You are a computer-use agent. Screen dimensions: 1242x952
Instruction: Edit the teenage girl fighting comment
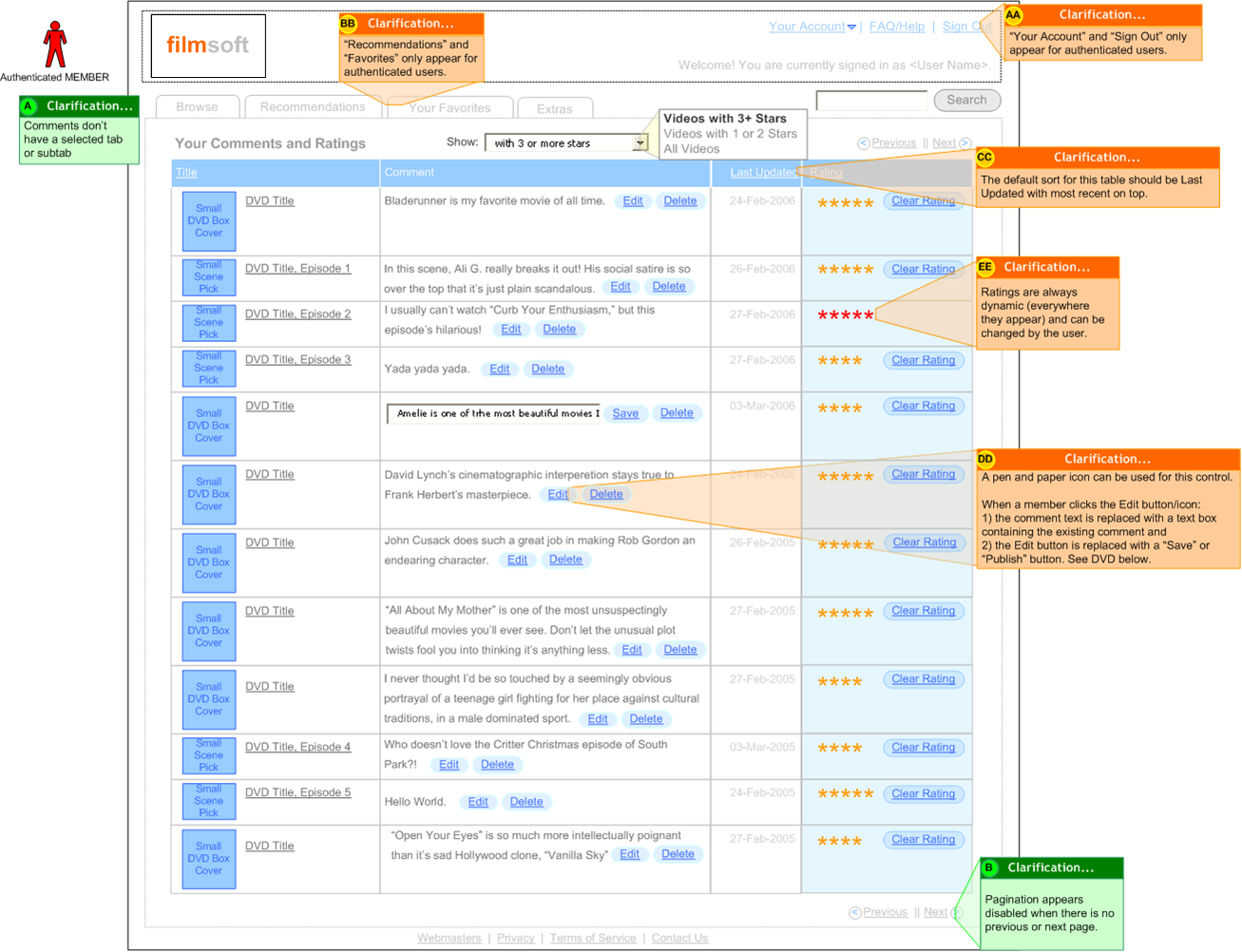click(598, 720)
